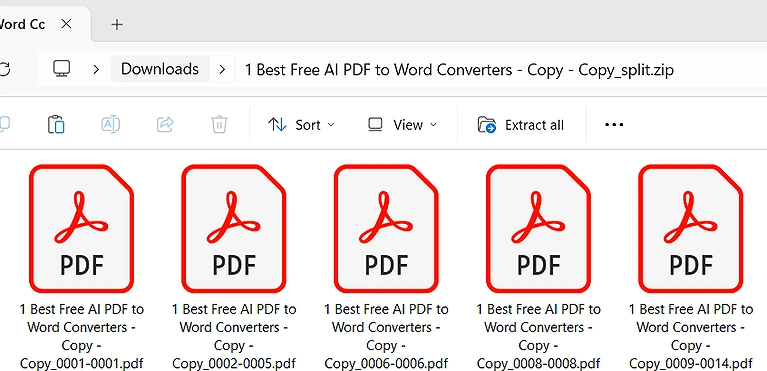The width and height of the screenshot is (767, 371).
Task: Select the PDF icon for Copy_0006-0006.pdf
Action: [386, 229]
